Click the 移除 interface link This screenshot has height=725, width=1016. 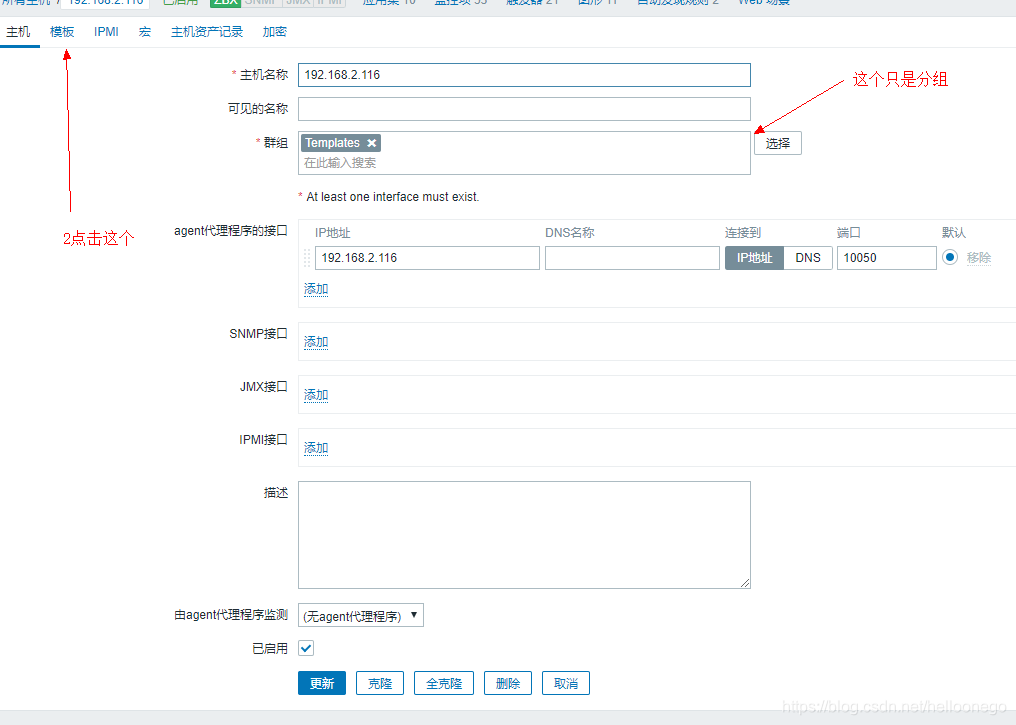point(979,258)
